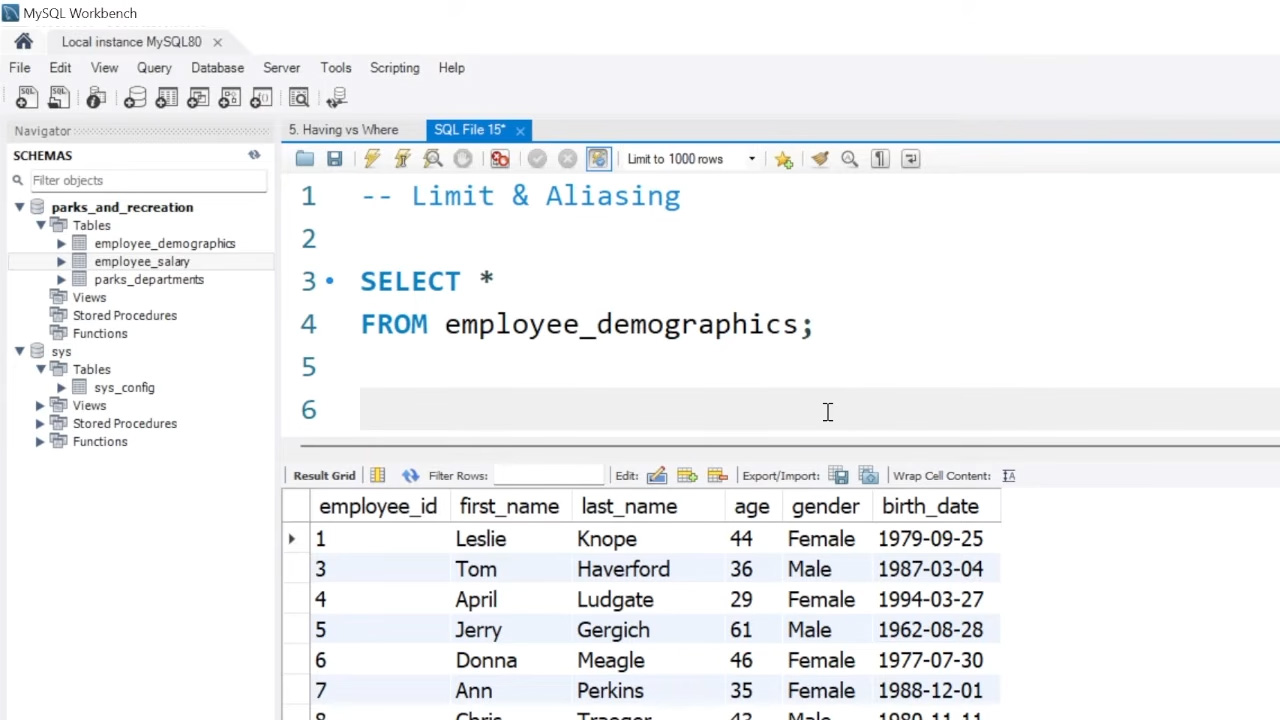The width and height of the screenshot is (1280, 720).
Task: Expand the employee_demographics table
Action: 61,243
